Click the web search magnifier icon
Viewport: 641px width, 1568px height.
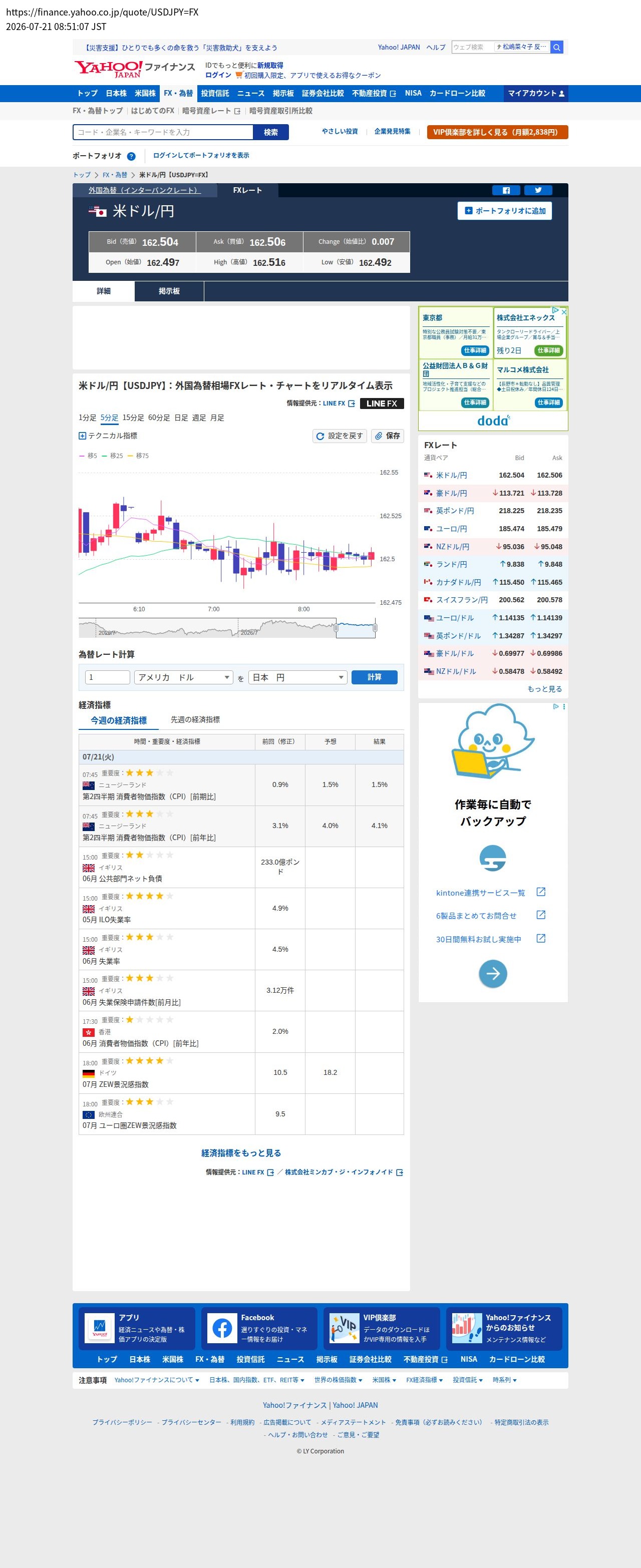click(x=556, y=48)
